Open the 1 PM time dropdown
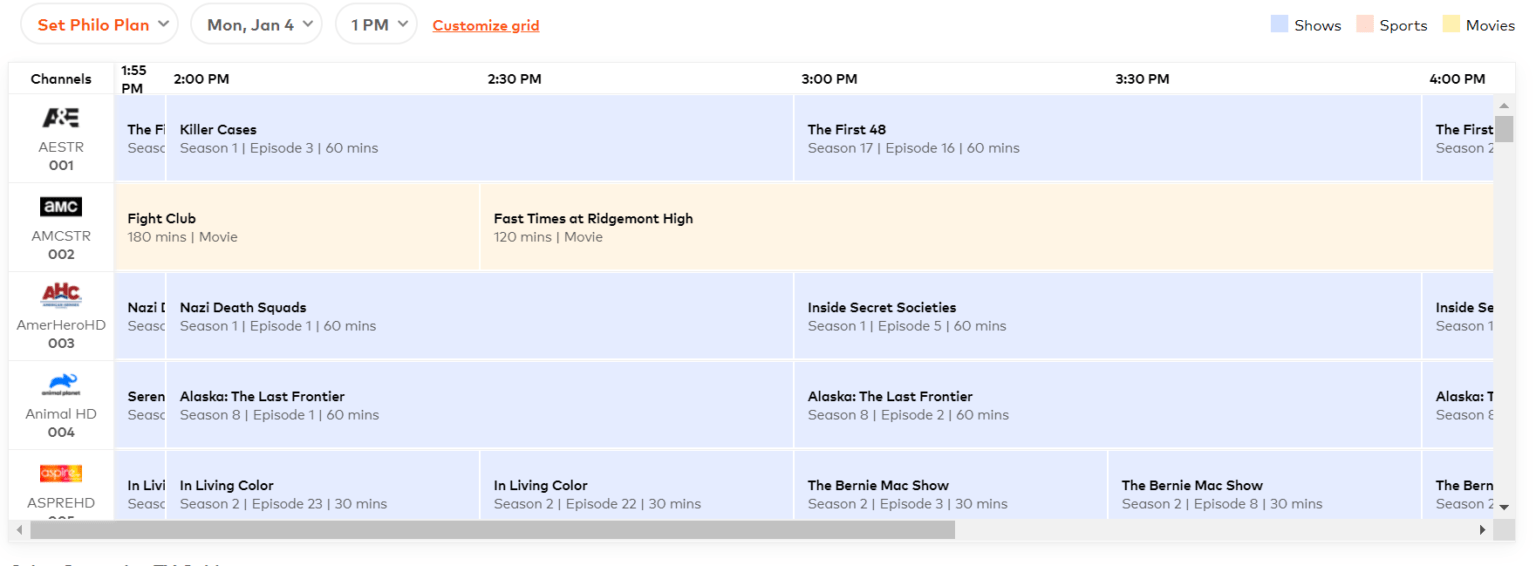 376,25
